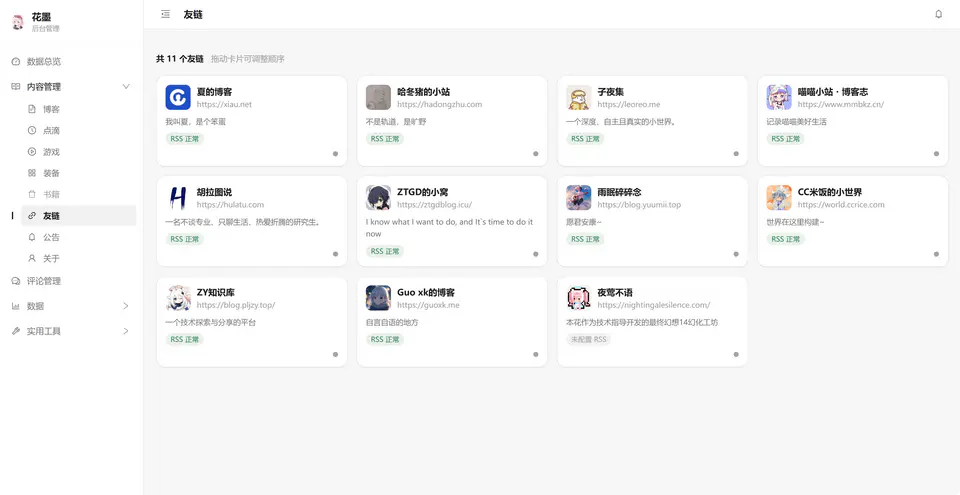The height and width of the screenshot is (495, 960).
Task: Click the 内容管理 book icon
Action: point(16,87)
